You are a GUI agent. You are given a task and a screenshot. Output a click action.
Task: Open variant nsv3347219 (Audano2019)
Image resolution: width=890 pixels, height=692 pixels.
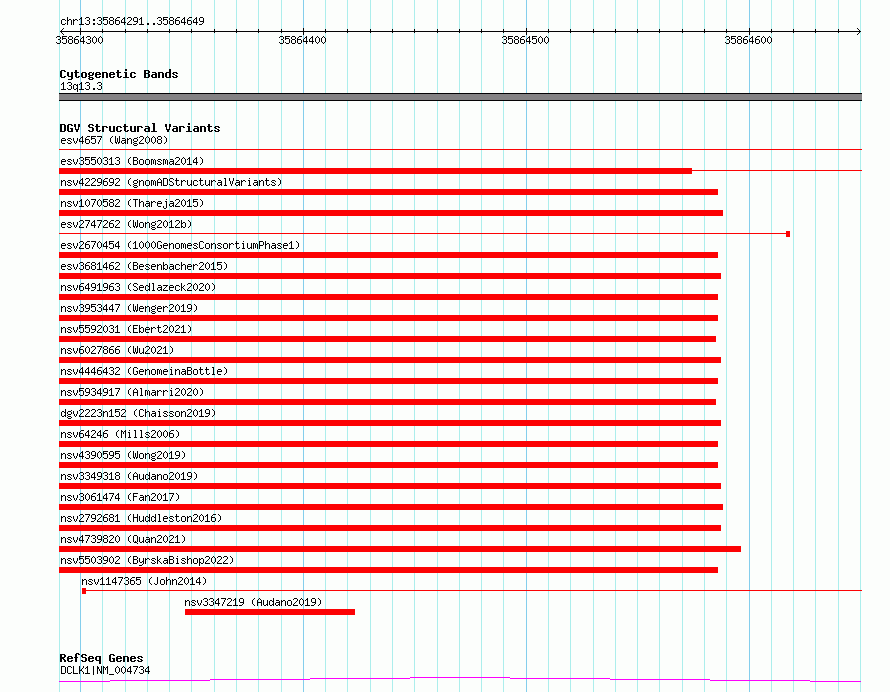click(x=253, y=602)
